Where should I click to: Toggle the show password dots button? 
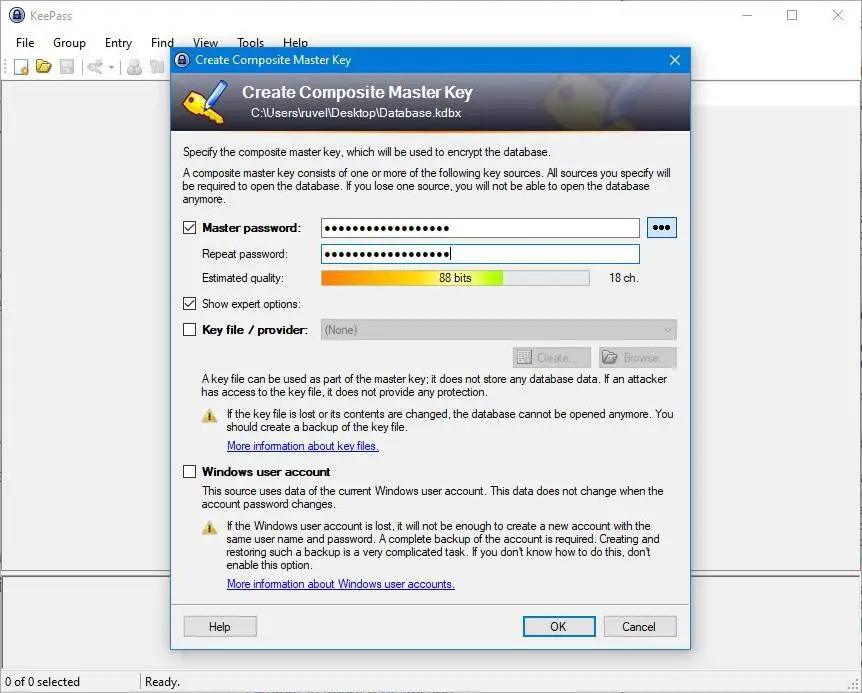click(661, 228)
